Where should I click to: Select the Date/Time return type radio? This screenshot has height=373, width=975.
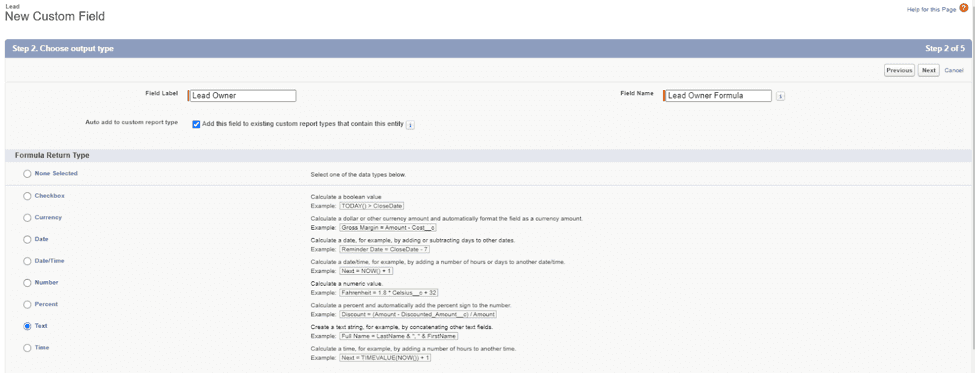[27, 261]
